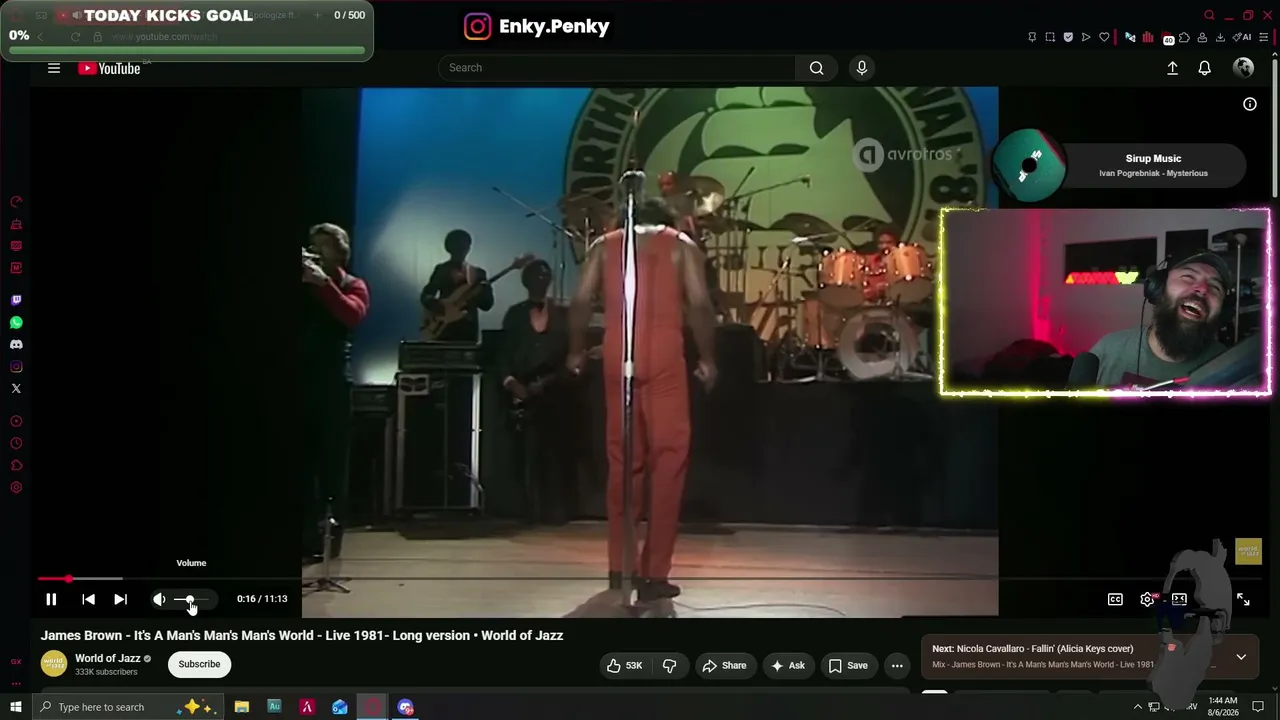Focus the YouTube search box
Viewport: 1280px width, 720px height.
[617, 68]
